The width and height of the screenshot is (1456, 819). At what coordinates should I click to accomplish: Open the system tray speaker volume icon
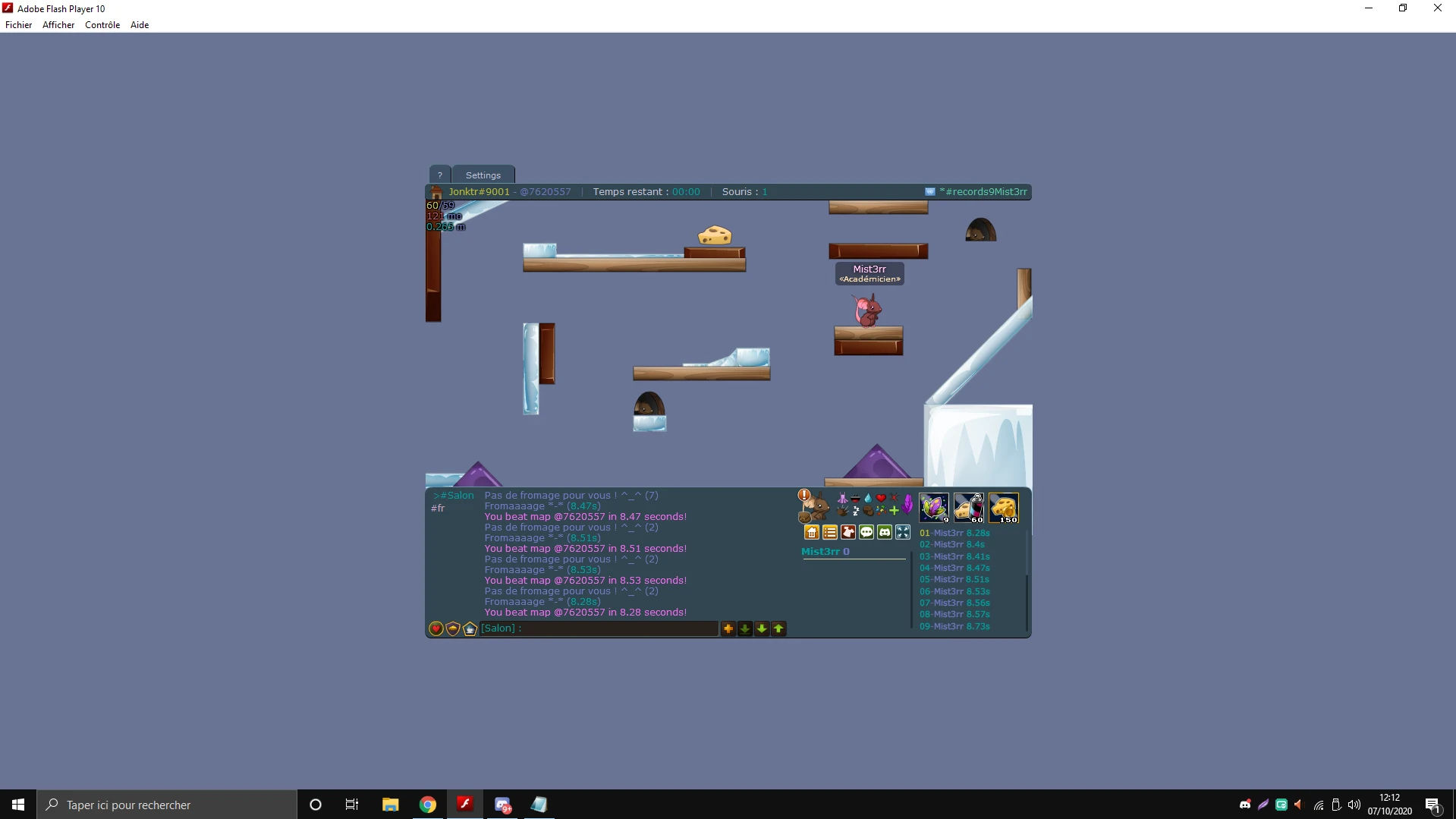coord(1354,805)
